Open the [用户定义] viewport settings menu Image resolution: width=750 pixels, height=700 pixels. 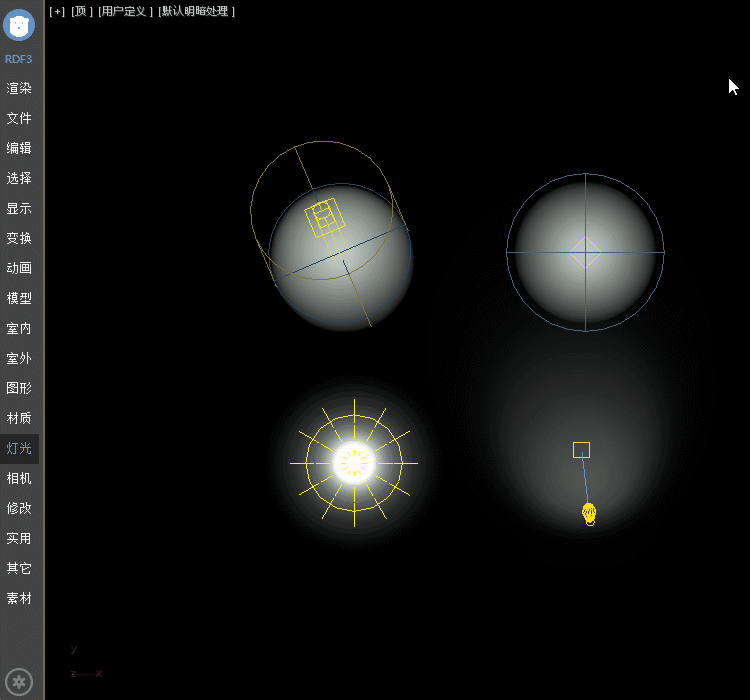126,11
